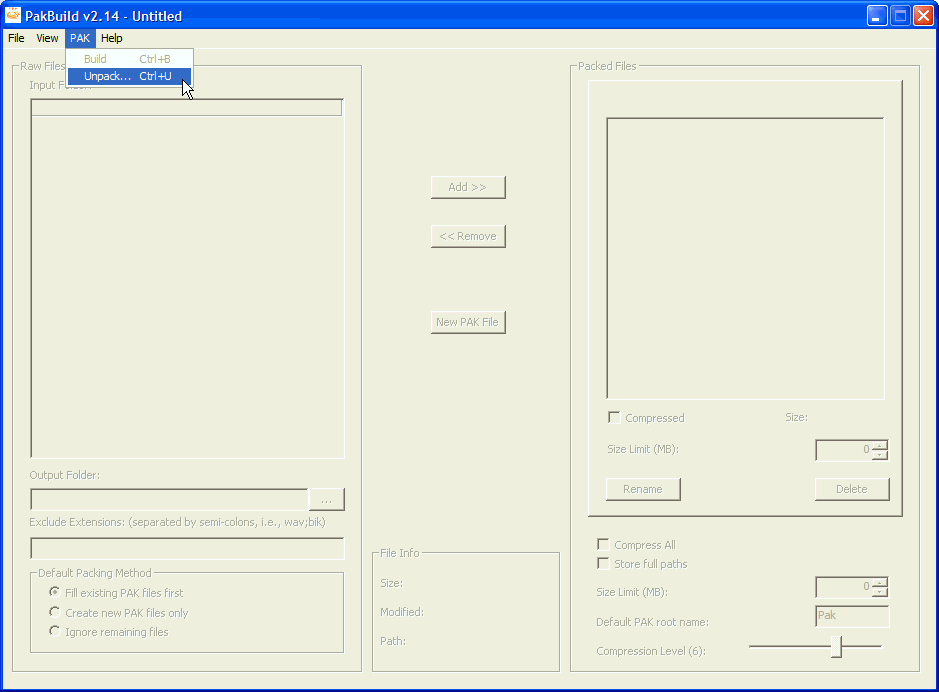Image resolution: width=939 pixels, height=692 pixels.
Task: Select Ignore remaining files option
Action: coord(55,631)
